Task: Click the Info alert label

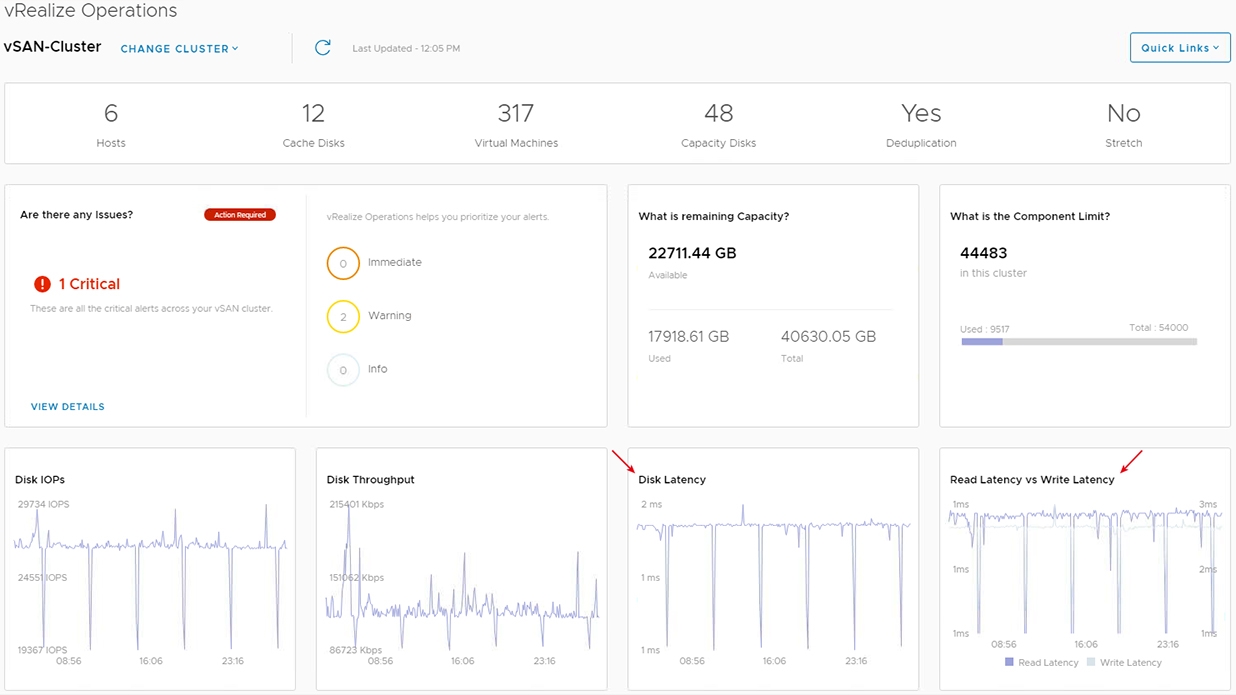Action: (x=377, y=369)
